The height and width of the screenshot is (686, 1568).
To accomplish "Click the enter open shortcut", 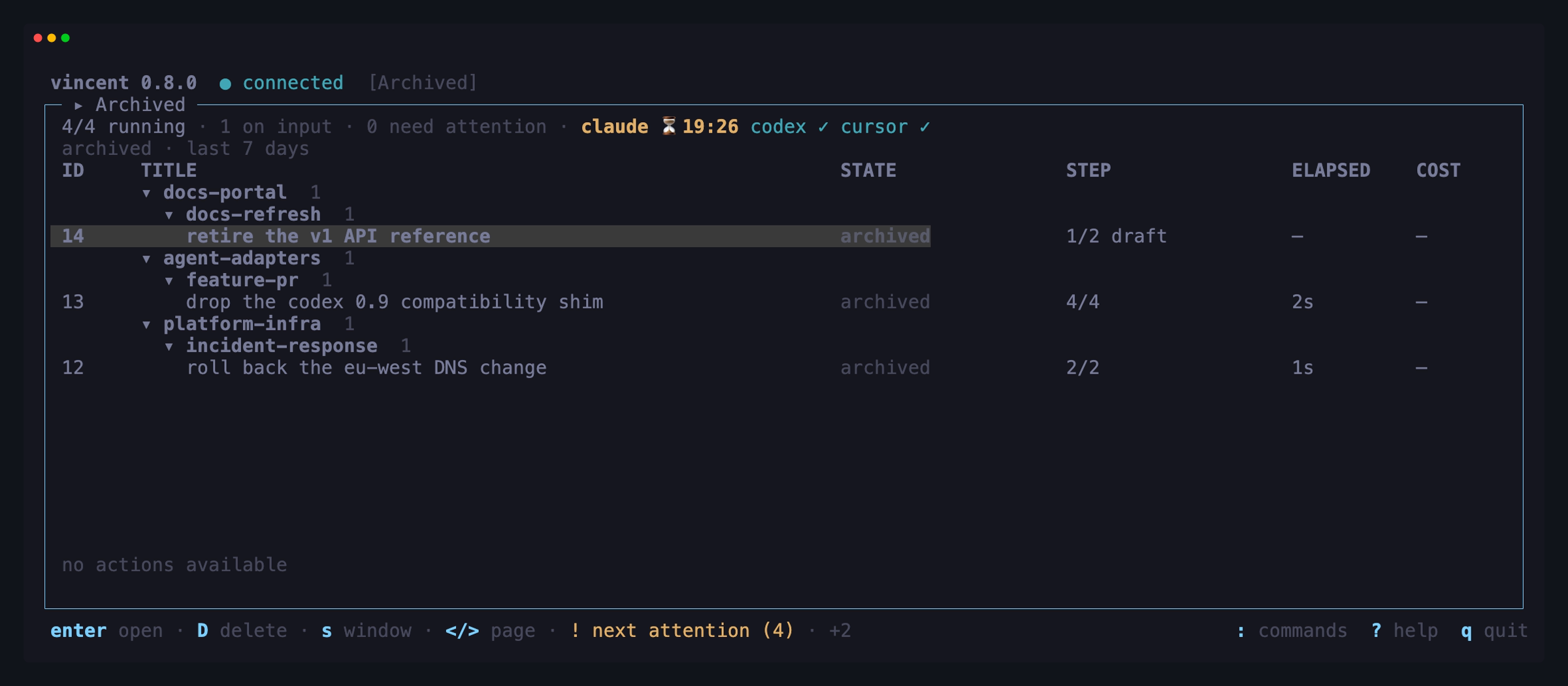I will (106, 631).
